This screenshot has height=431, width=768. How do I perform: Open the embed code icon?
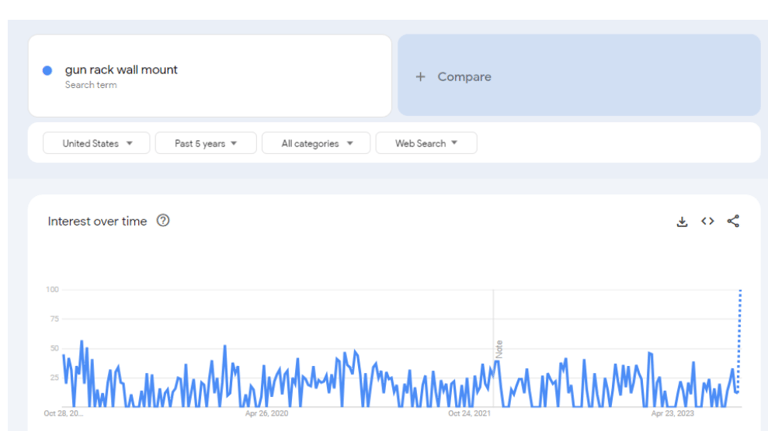pos(707,221)
